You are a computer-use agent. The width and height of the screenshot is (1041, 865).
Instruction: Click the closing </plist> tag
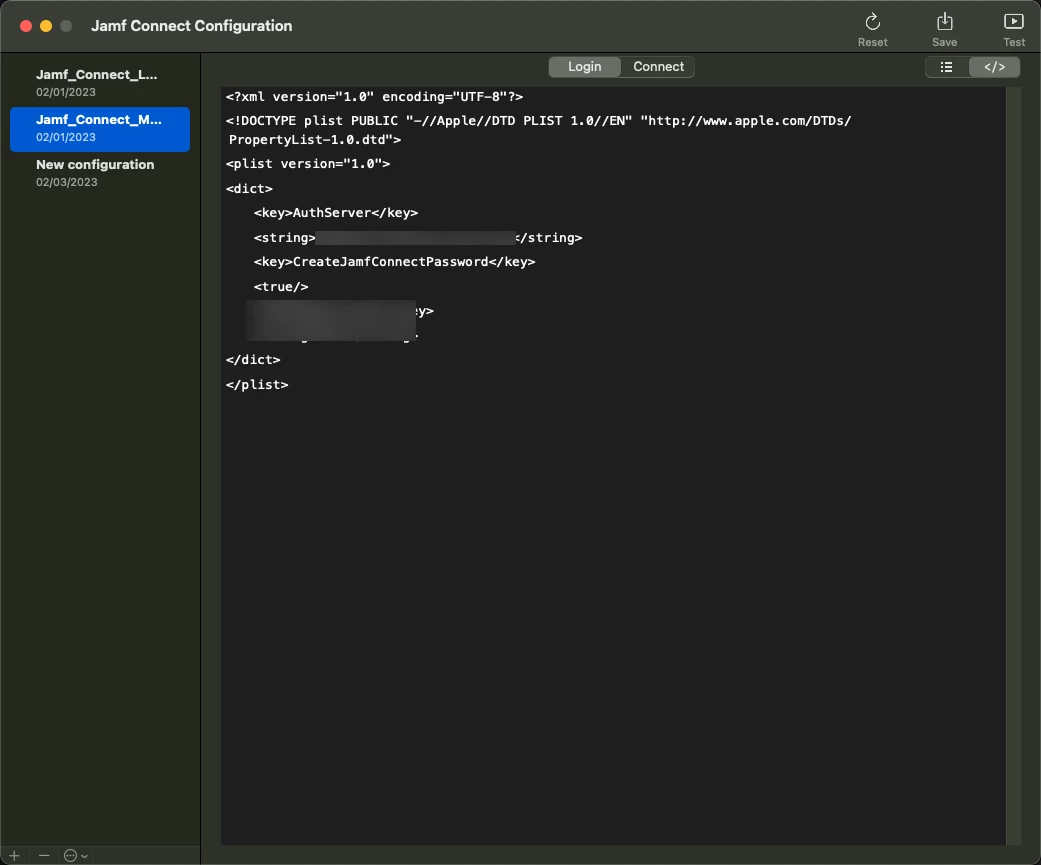pos(257,385)
